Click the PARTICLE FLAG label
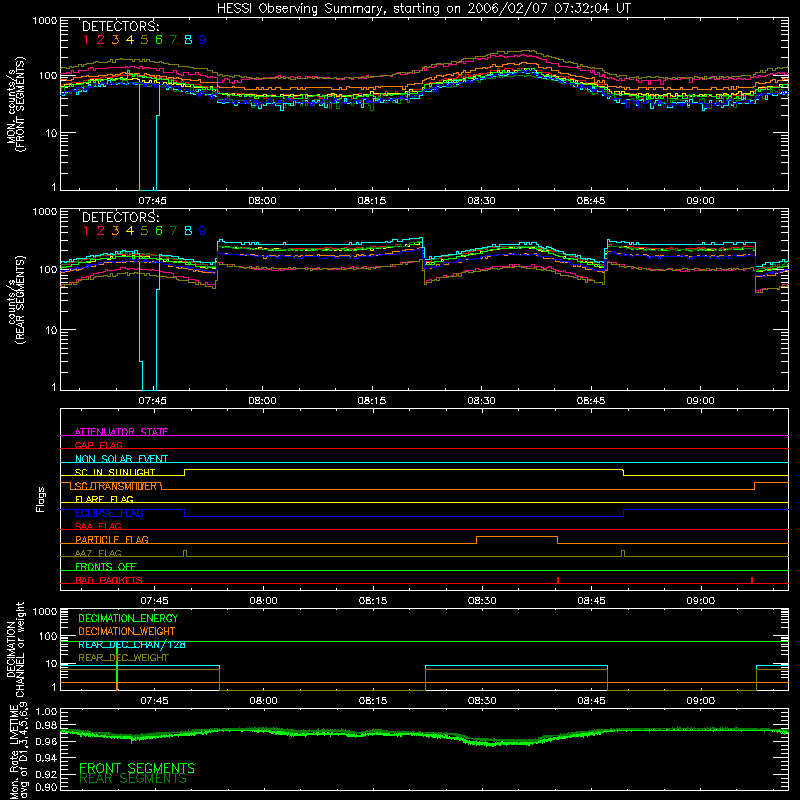 tap(112, 539)
